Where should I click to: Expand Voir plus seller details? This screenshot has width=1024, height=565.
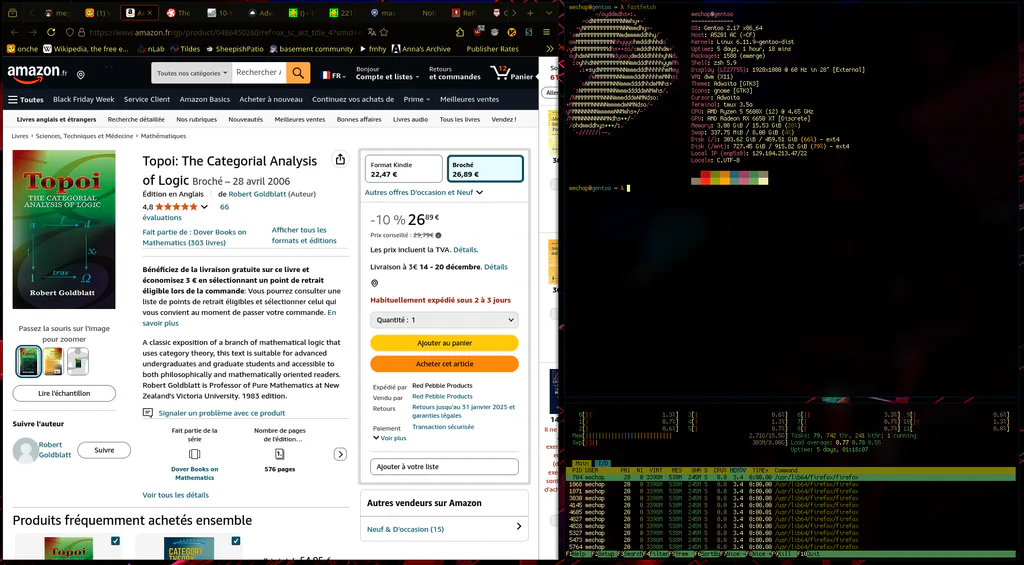(x=390, y=438)
